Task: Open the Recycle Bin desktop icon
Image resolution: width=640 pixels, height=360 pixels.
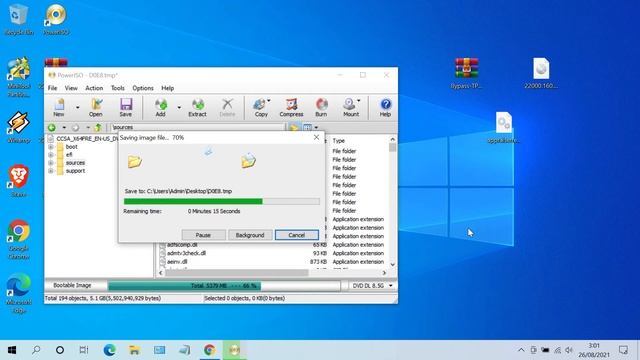Action: pyautogui.click(x=18, y=19)
